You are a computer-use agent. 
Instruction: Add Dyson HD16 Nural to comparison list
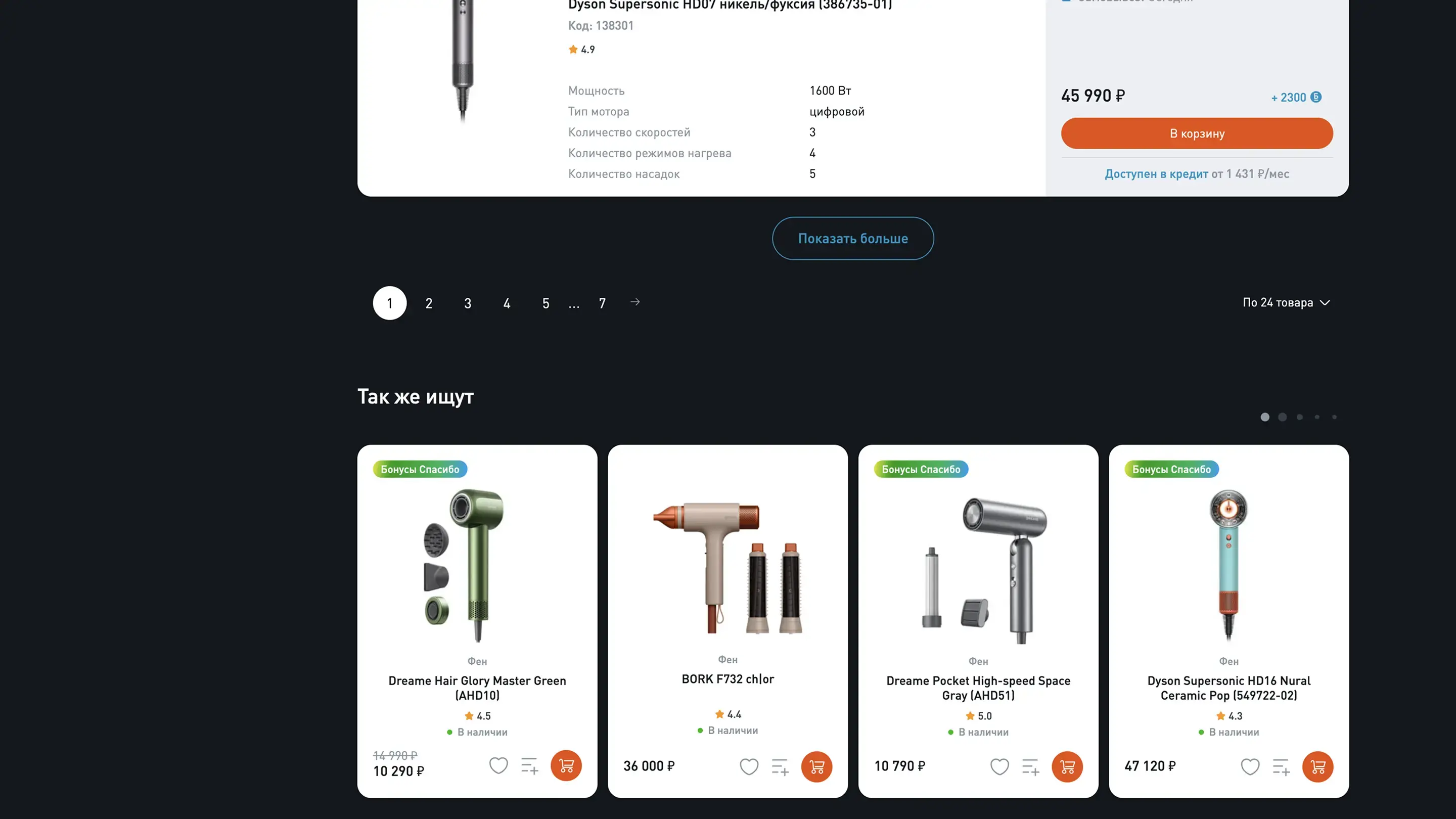[1281, 767]
